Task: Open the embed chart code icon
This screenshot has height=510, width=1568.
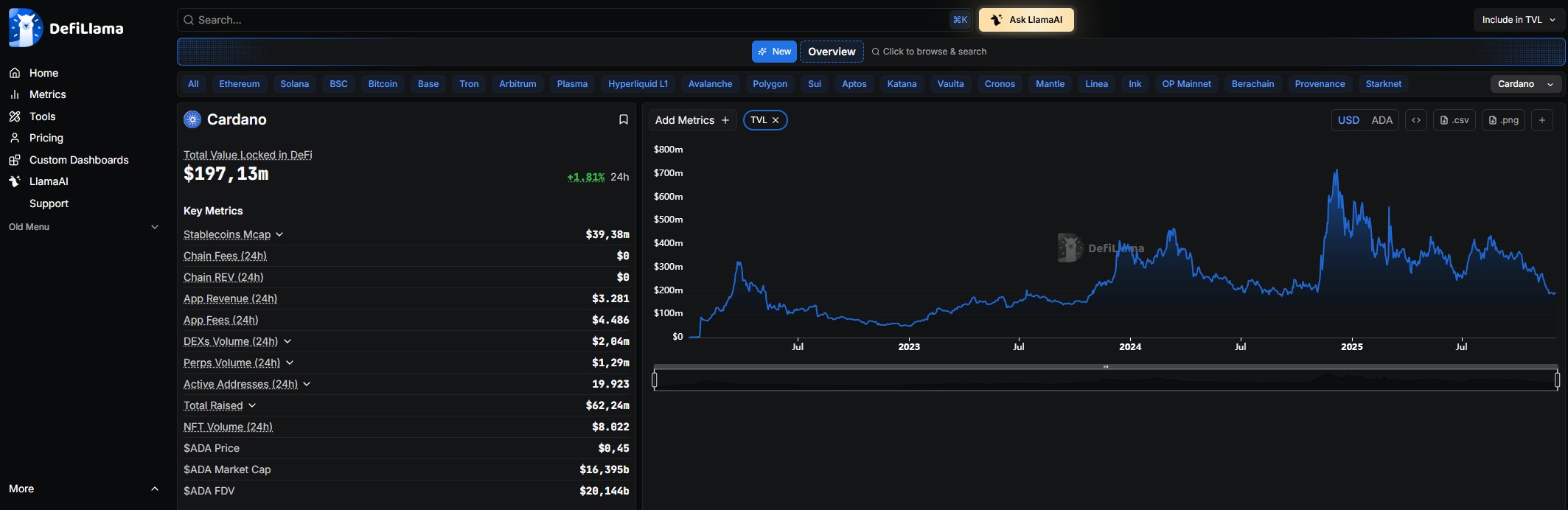Action: tap(1415, 120)
